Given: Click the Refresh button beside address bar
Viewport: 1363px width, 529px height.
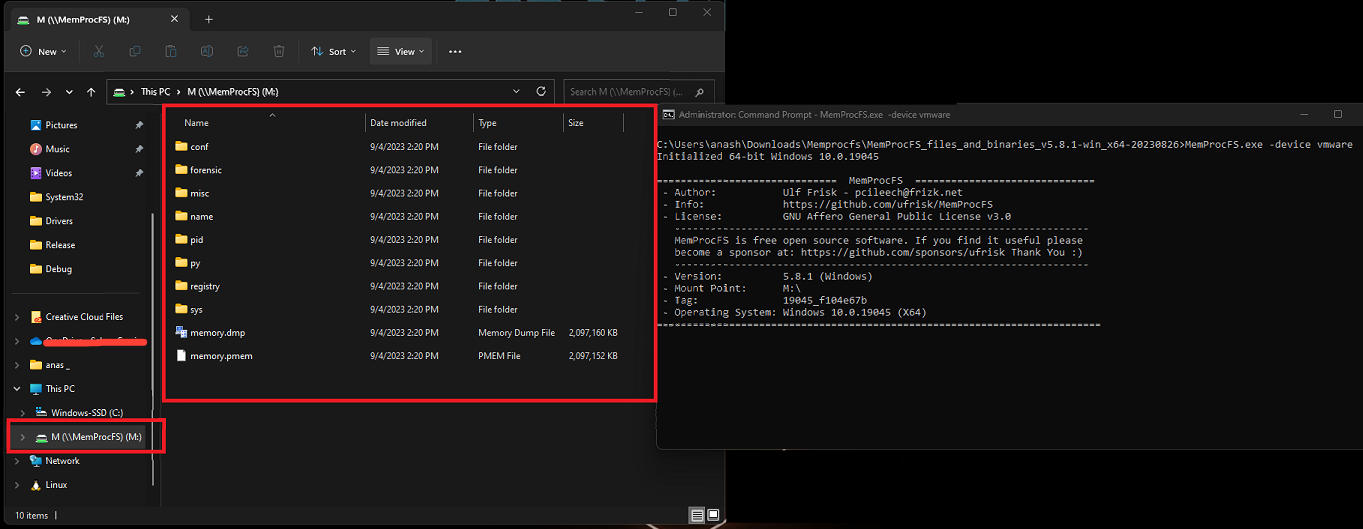Looking at the screenshot, I should click(x=541, y=92).
